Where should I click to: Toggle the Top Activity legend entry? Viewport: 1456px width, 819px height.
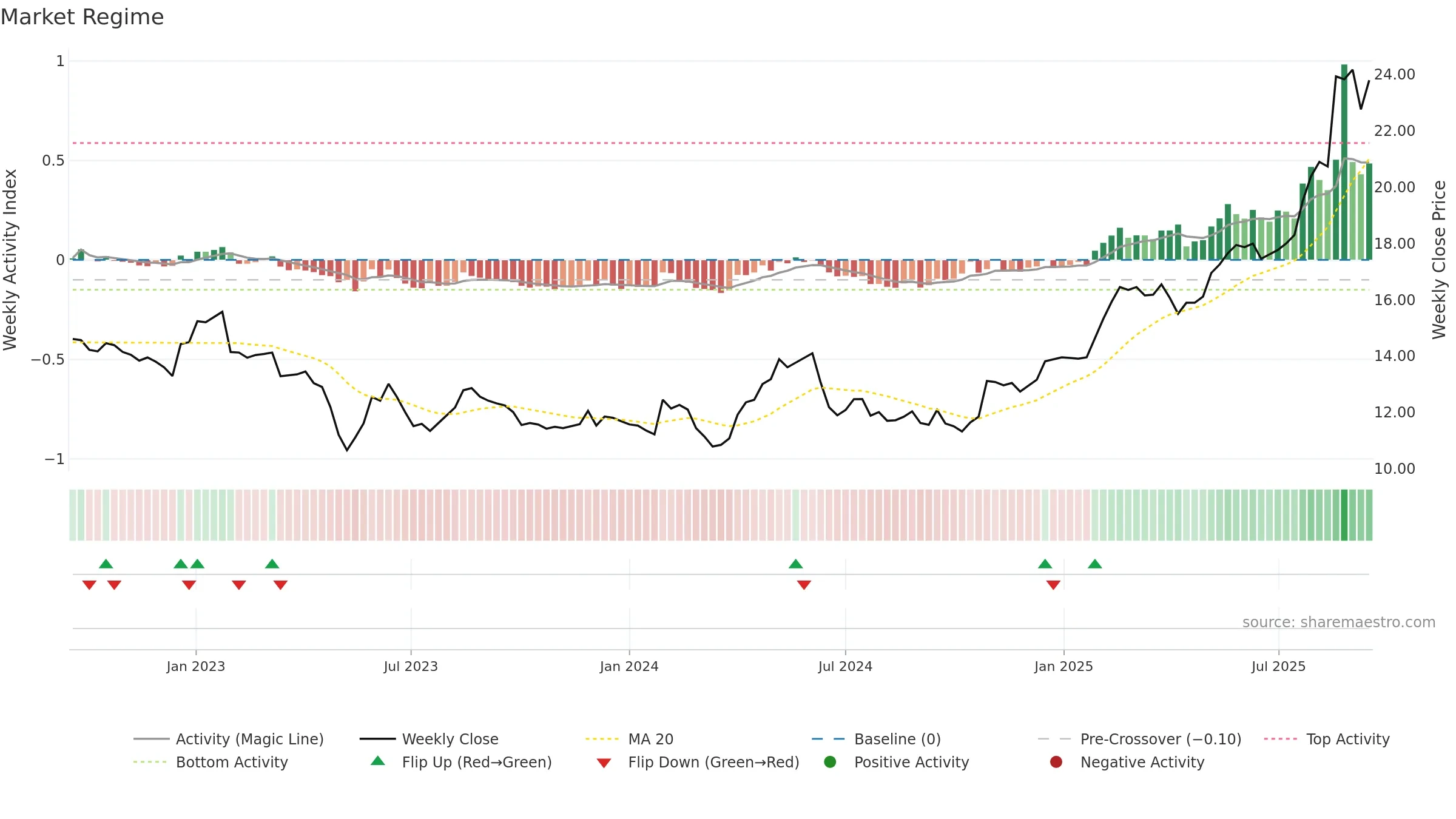pyautogui.click(x=1327, y=739)
